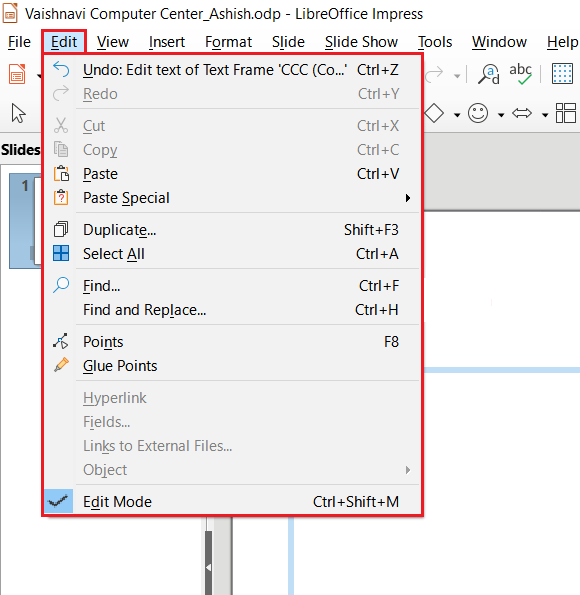Click the Paste Special icon
This screenshot has width=580, height=595.
click(61, 198)
